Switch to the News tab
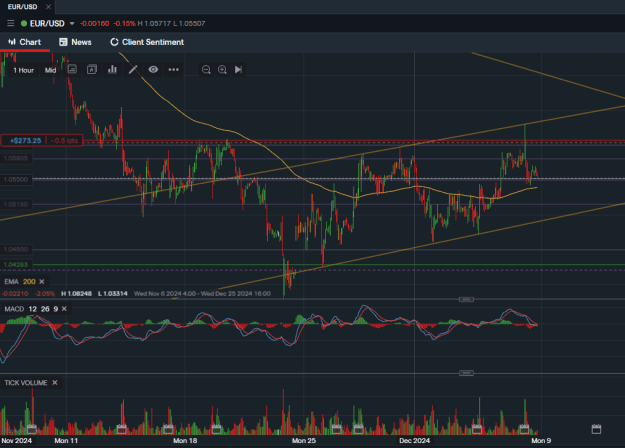Image resolution: width=625 pixels, height=448 pixels. (x=75, y=42)
